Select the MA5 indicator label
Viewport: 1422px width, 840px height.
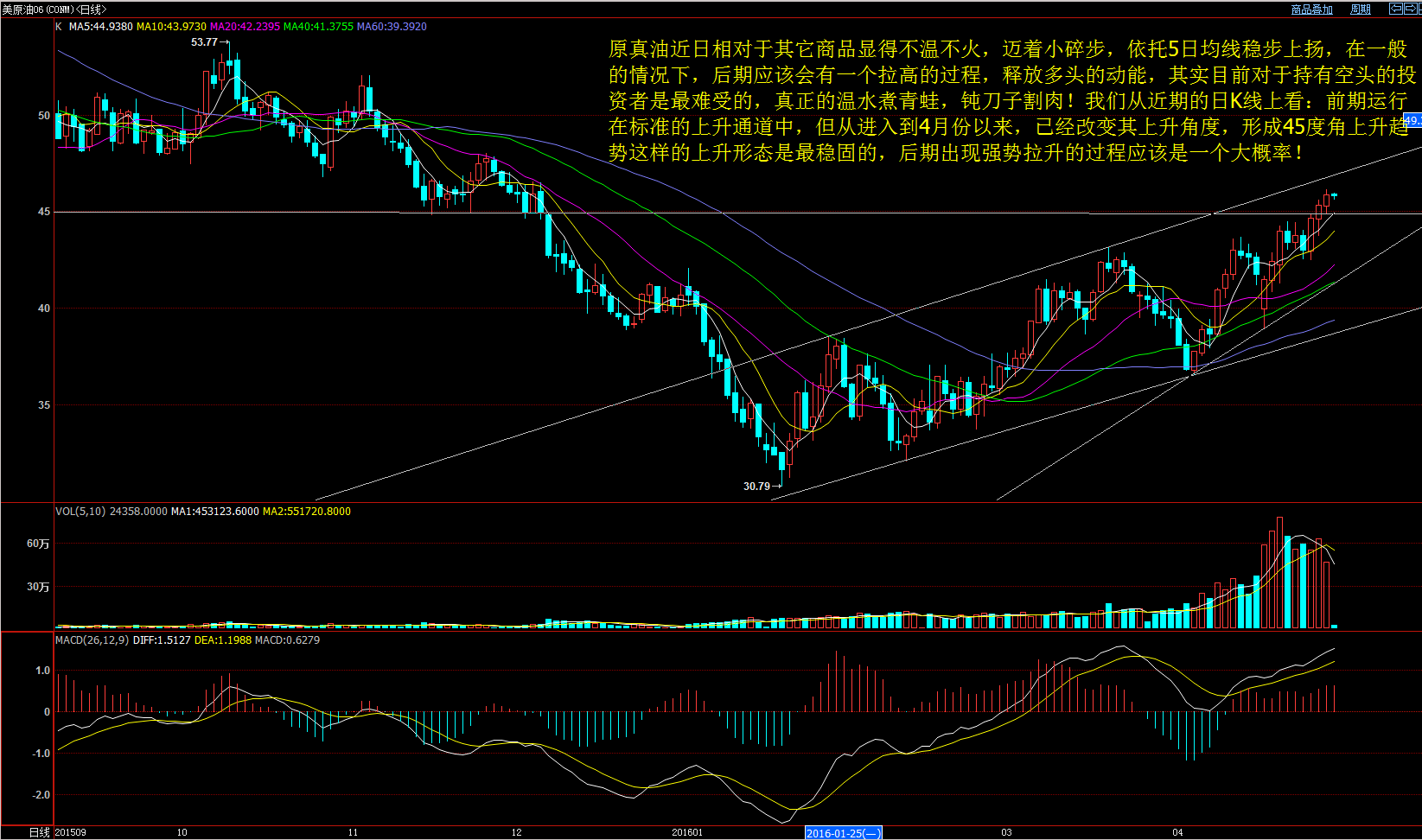click(x=101, y=27)
